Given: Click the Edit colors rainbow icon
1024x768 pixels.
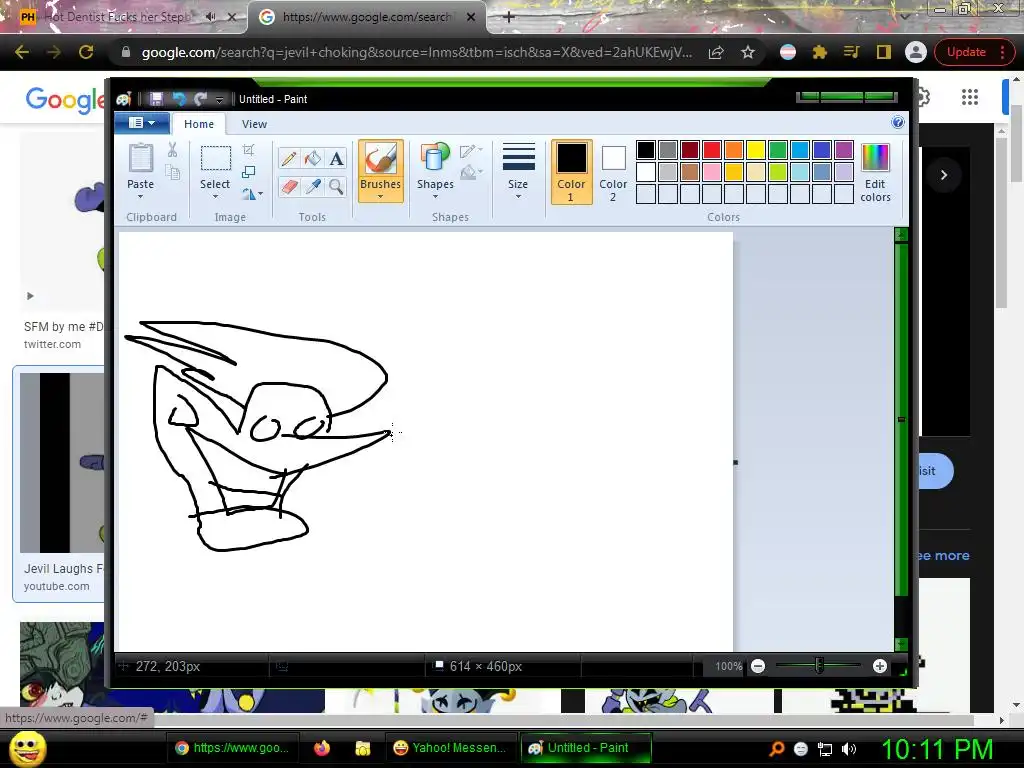Looking at the screenshot, I should pos(875,159).
